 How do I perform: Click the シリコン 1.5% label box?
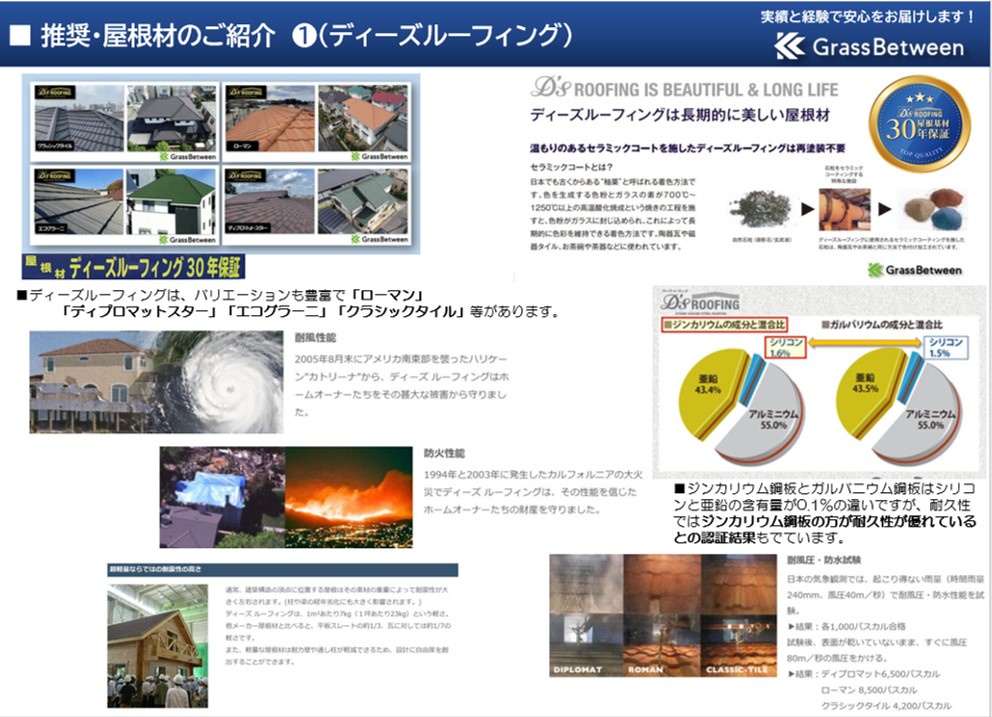pyautogui.click(x=945, y=347)
